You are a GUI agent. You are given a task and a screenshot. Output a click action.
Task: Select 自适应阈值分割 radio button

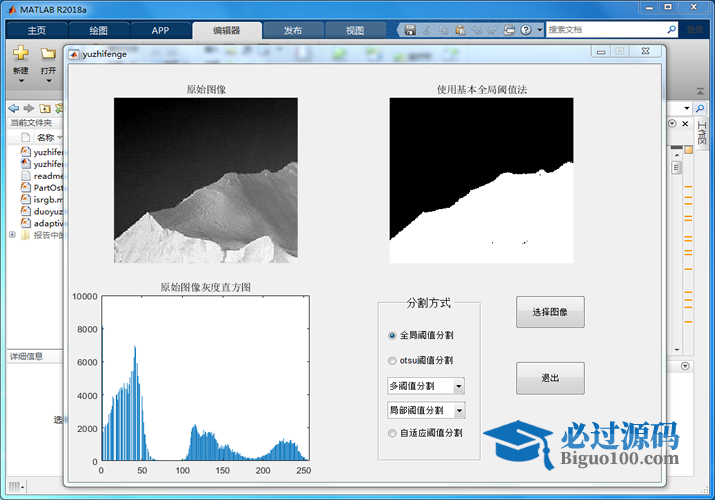pyautogui.click(x=392, y=433)
